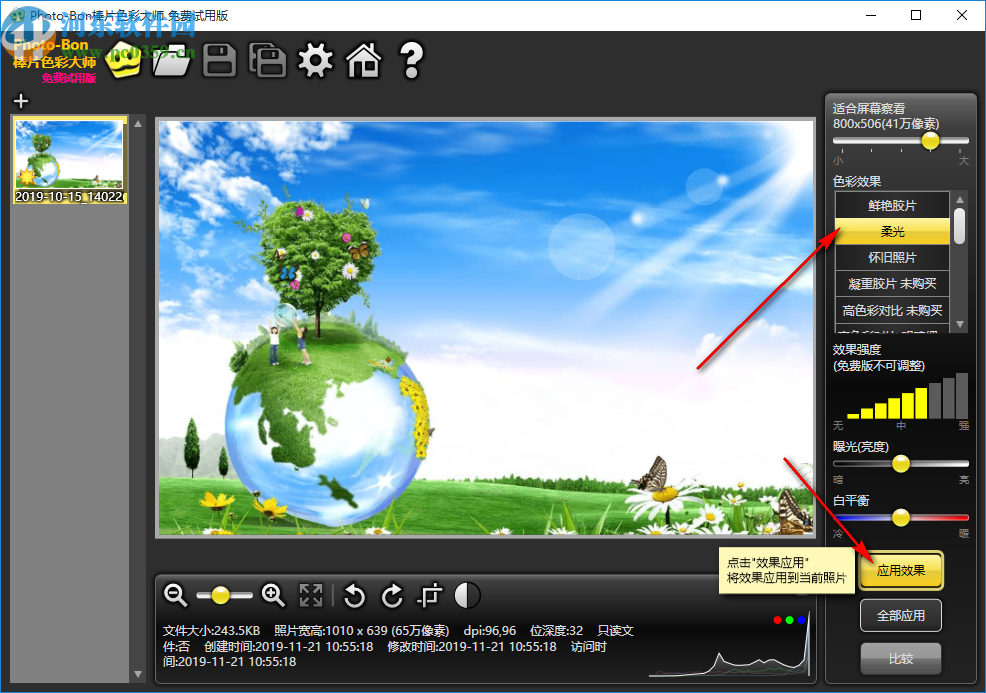Minimize the Photo-Bon window
This screenshot has height=693, width=986.
(x=871, y=15)
